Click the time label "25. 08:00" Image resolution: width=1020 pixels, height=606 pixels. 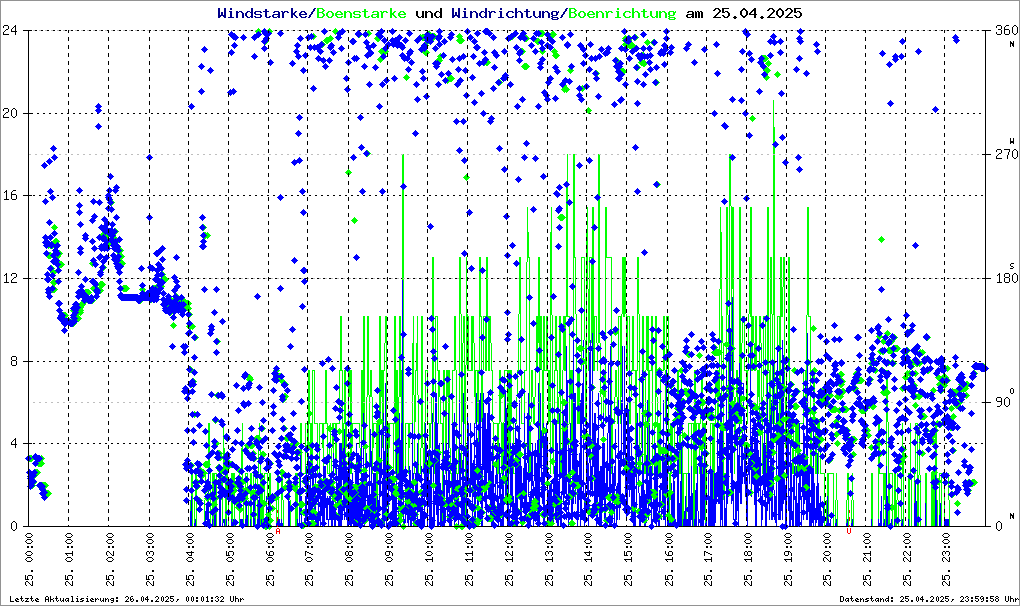[349, 559]
